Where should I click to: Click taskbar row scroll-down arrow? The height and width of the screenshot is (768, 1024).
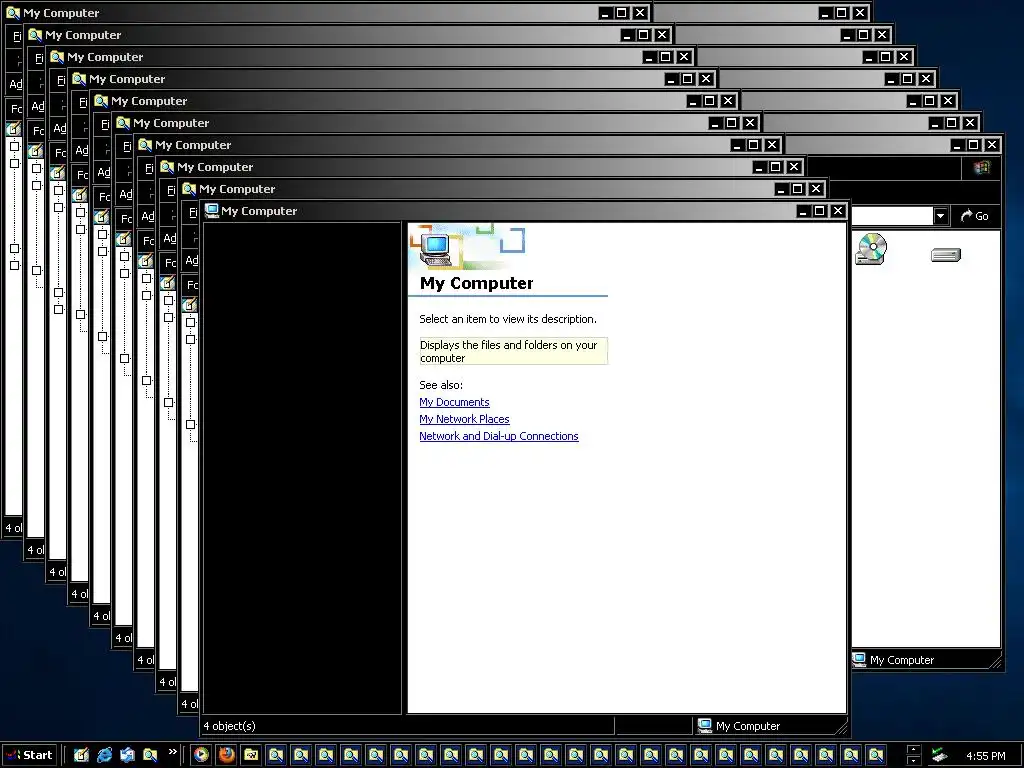pos(914,761)
